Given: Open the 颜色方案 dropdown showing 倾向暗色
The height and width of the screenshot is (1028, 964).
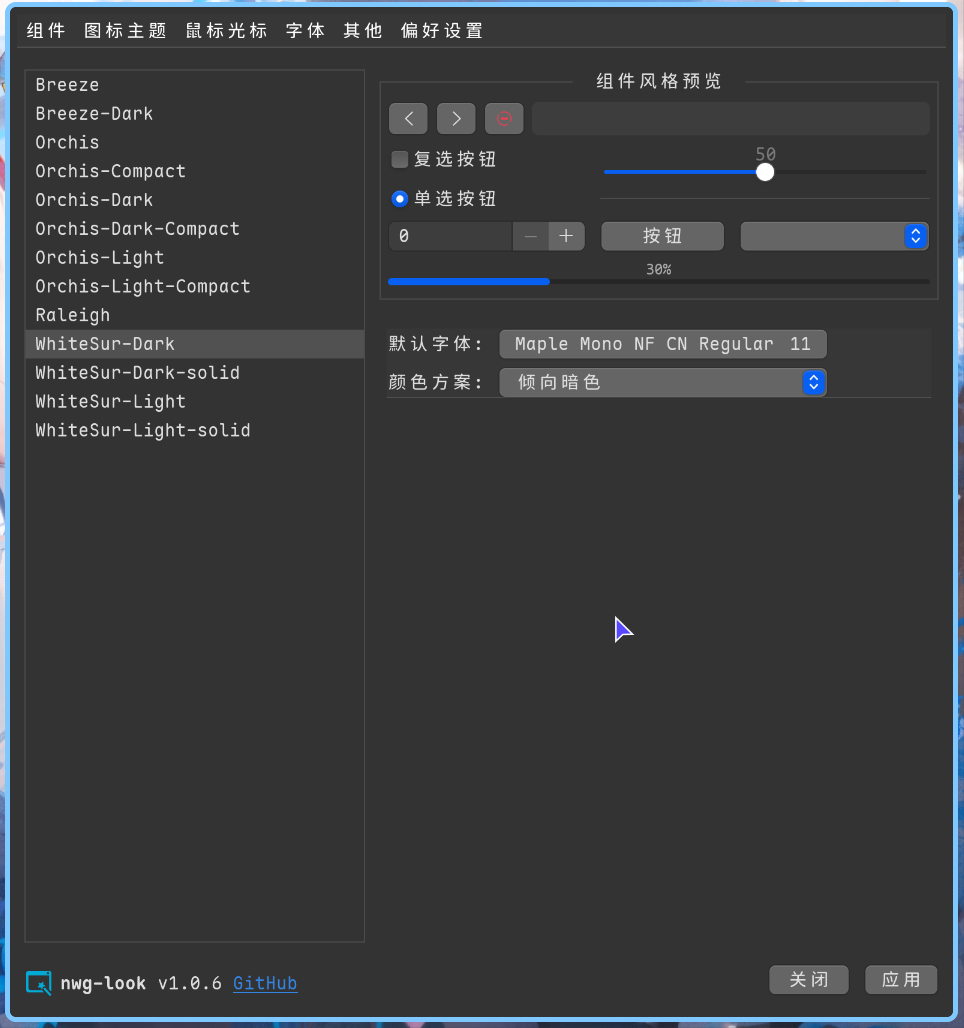Looking at the screenshot, I should pos(663,382).
